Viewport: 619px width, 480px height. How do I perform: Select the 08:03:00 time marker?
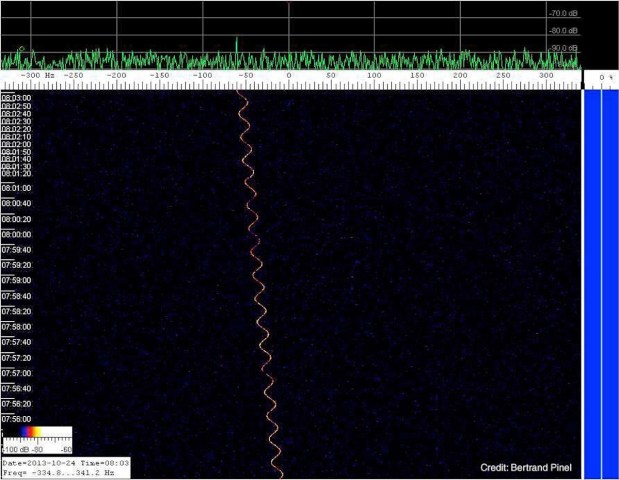(16, 98)
